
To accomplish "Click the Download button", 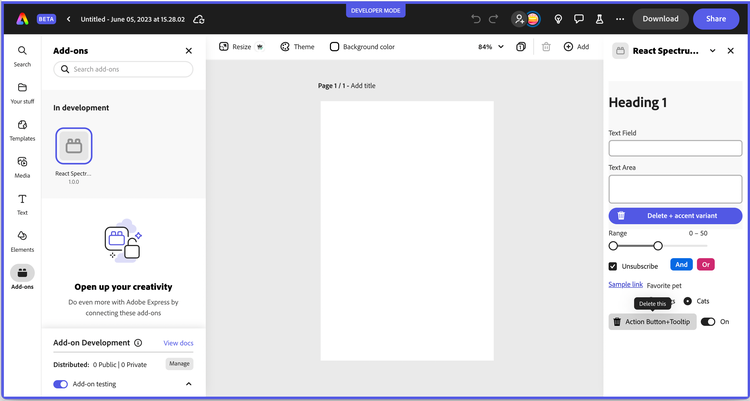I will point(661,19).
